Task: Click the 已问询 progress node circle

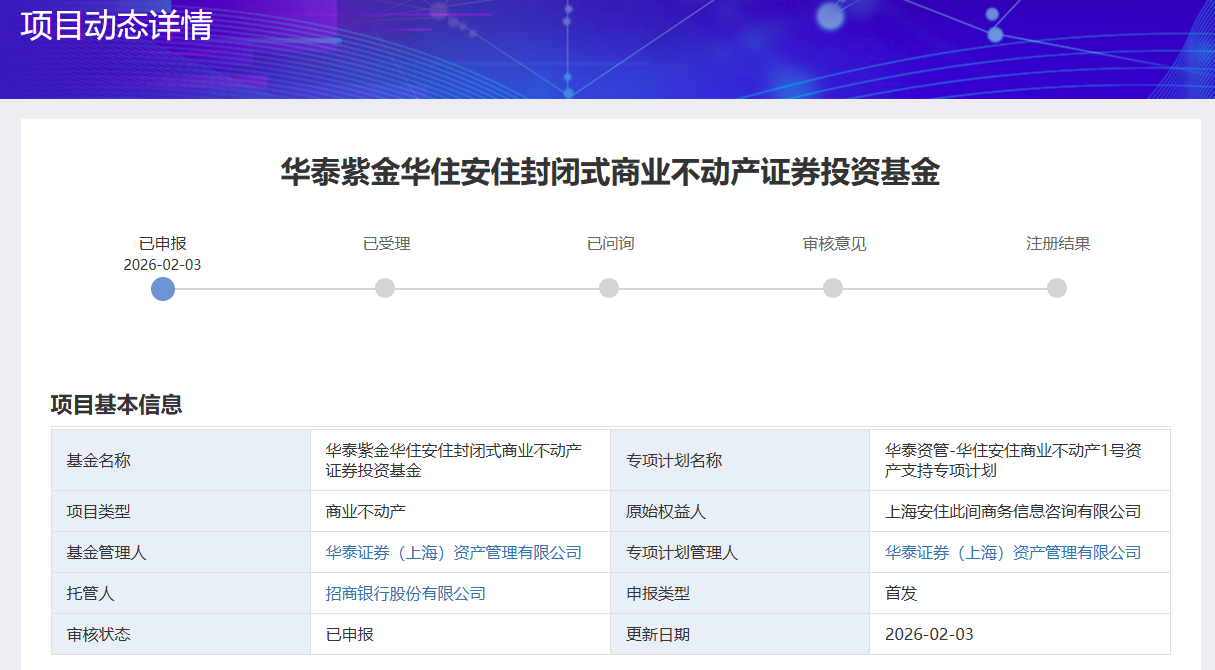Action: (x=609, y=288)
